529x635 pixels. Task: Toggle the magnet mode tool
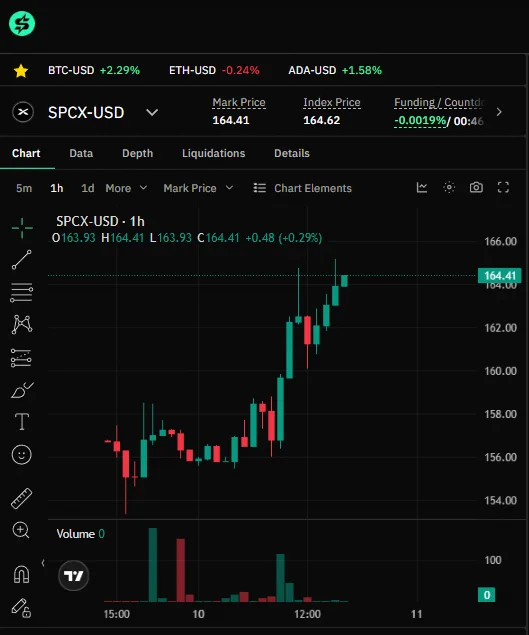click(21, 574)
